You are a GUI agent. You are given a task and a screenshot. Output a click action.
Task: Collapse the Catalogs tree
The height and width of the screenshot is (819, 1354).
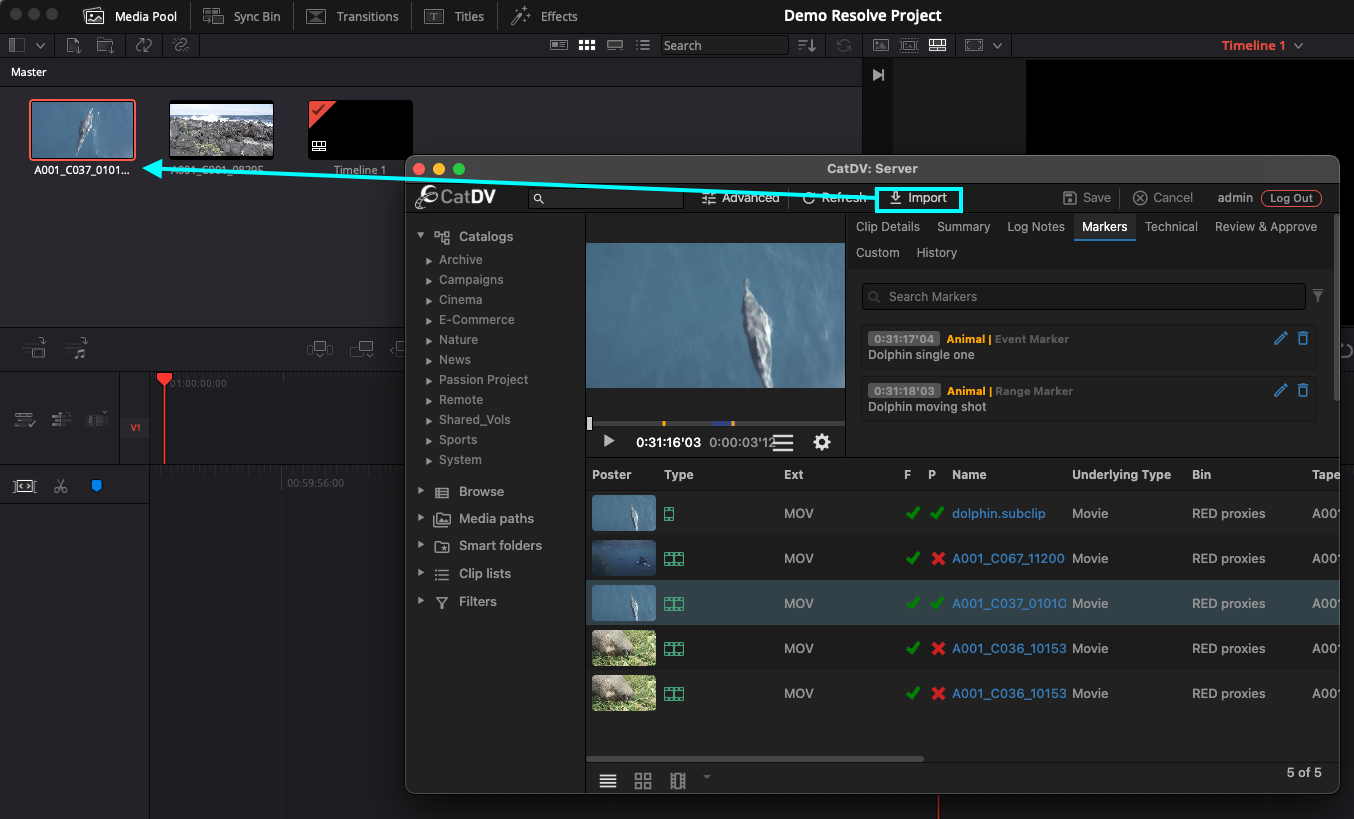(x=421, y=236)
